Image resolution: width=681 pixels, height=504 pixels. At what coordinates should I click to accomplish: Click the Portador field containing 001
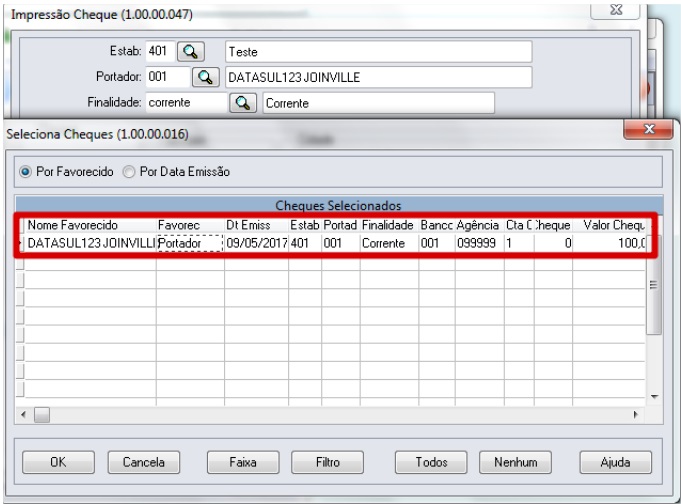click(168, 77)
